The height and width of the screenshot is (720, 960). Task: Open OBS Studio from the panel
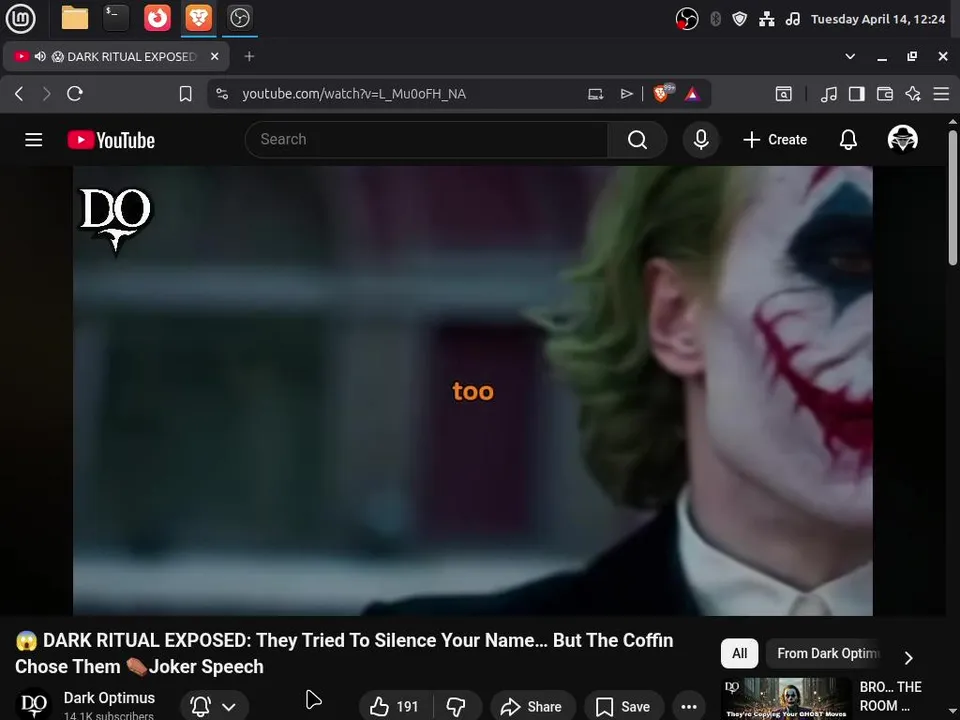pos(239,18)
